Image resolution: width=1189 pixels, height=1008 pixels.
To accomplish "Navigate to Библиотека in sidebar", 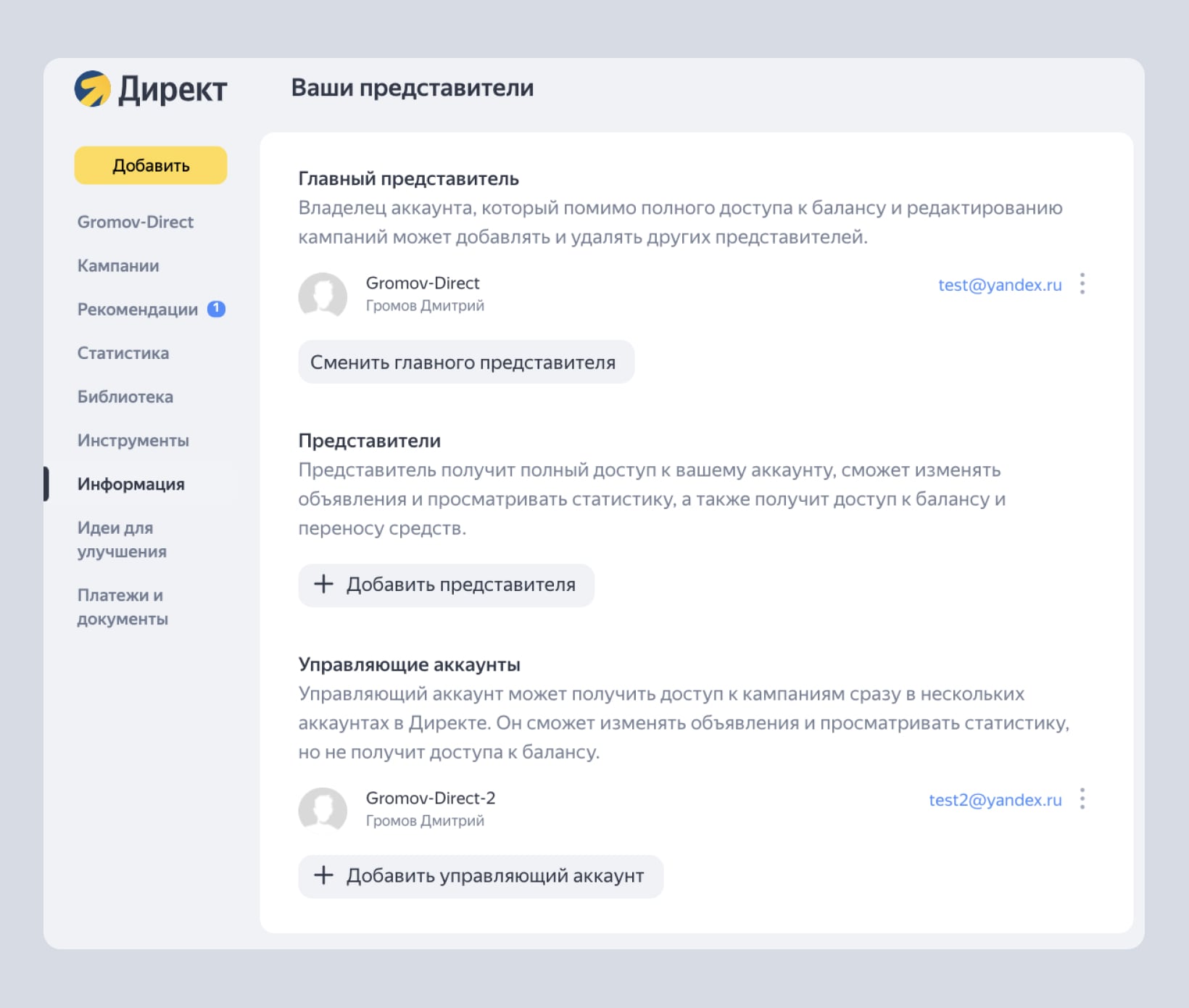I will (x=125, y=397).
